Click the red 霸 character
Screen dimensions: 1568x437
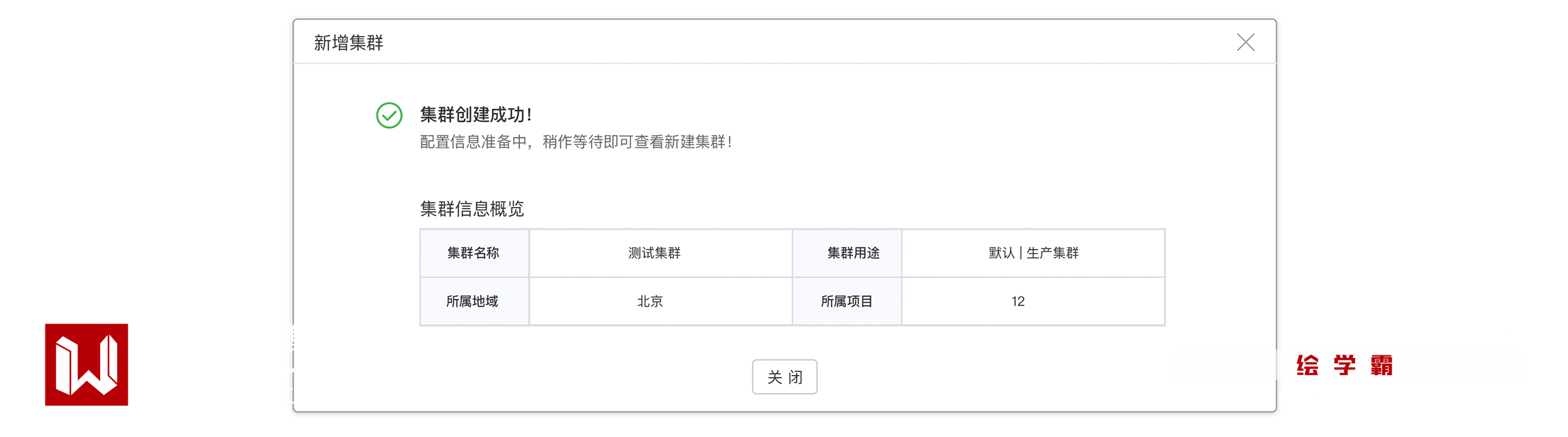click(1381, 365)
